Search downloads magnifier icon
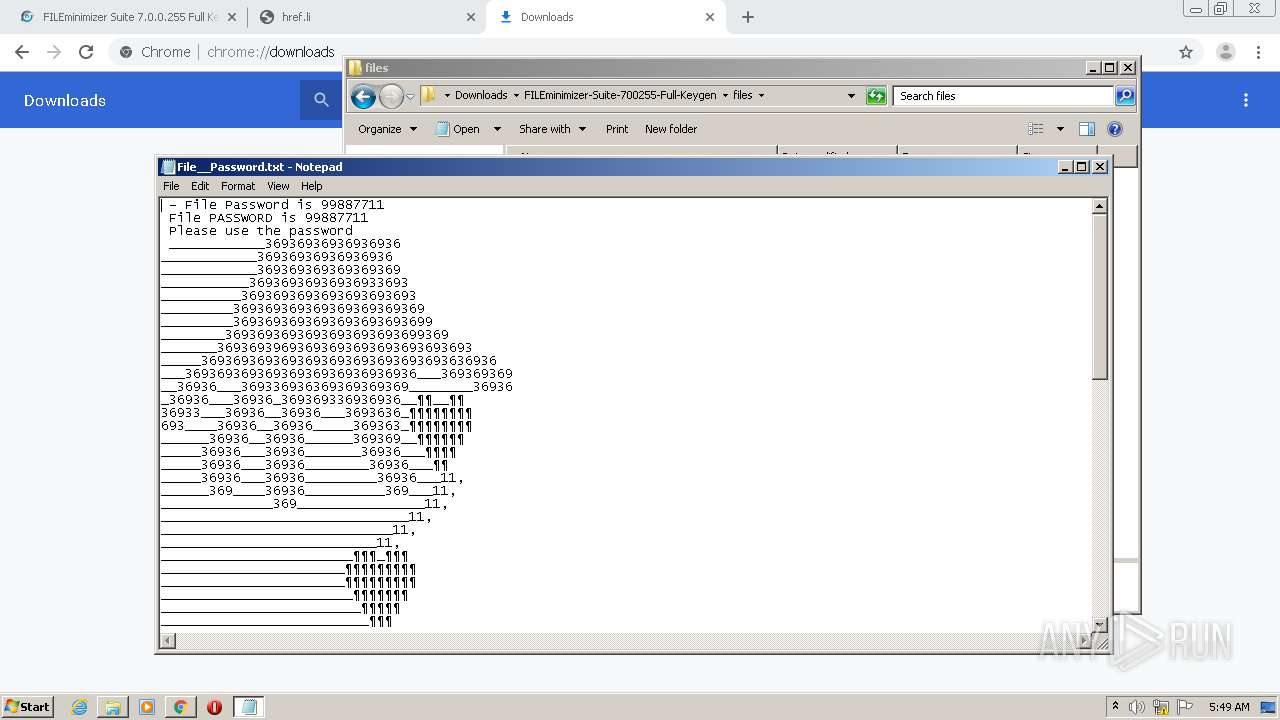1280x720 pixels. (321, 99)
